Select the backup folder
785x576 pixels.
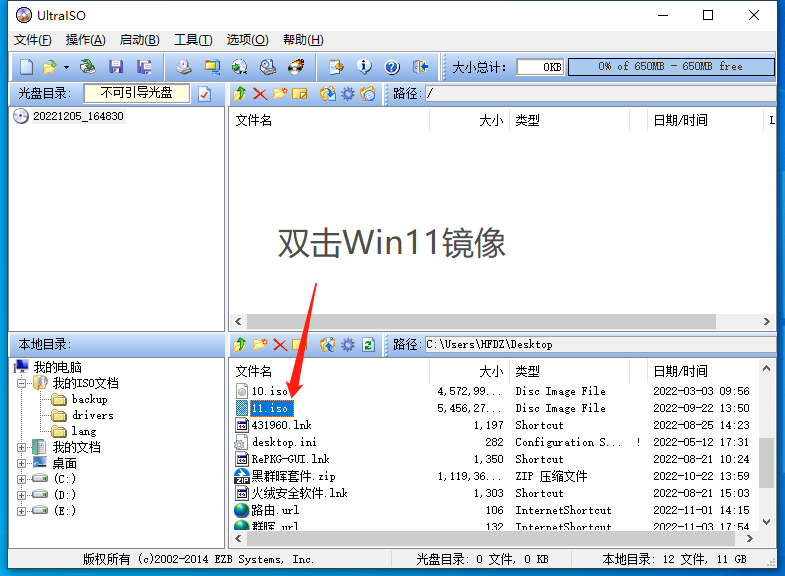(89, 399)
